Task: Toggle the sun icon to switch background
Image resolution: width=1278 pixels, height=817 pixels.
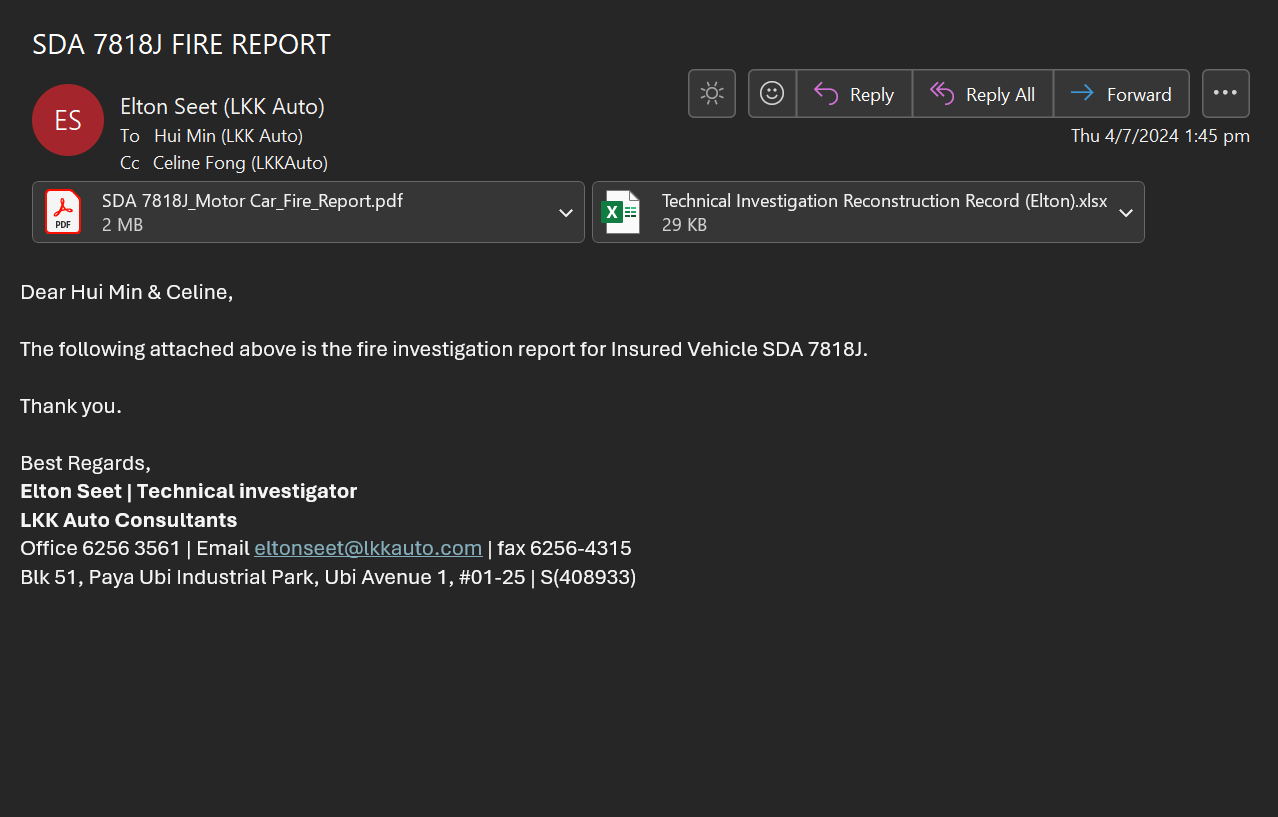Action: [x=712, y=94]
